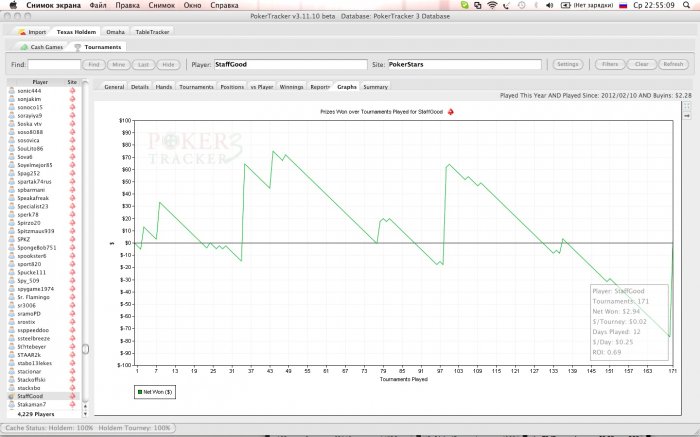
Task: Open Spotlight search magnifier
Action: 686,5
